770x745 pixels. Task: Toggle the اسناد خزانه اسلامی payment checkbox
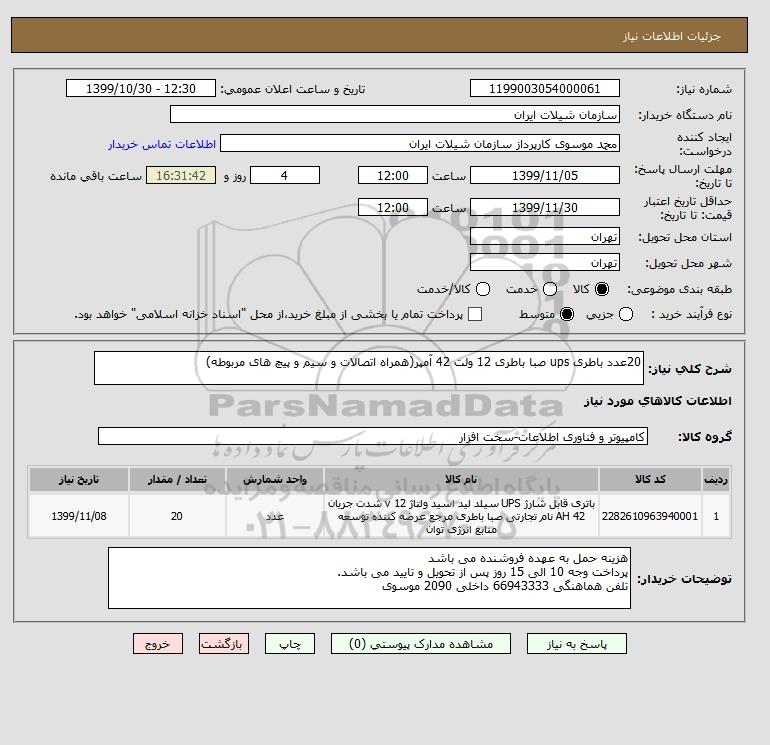coord(475,314)
